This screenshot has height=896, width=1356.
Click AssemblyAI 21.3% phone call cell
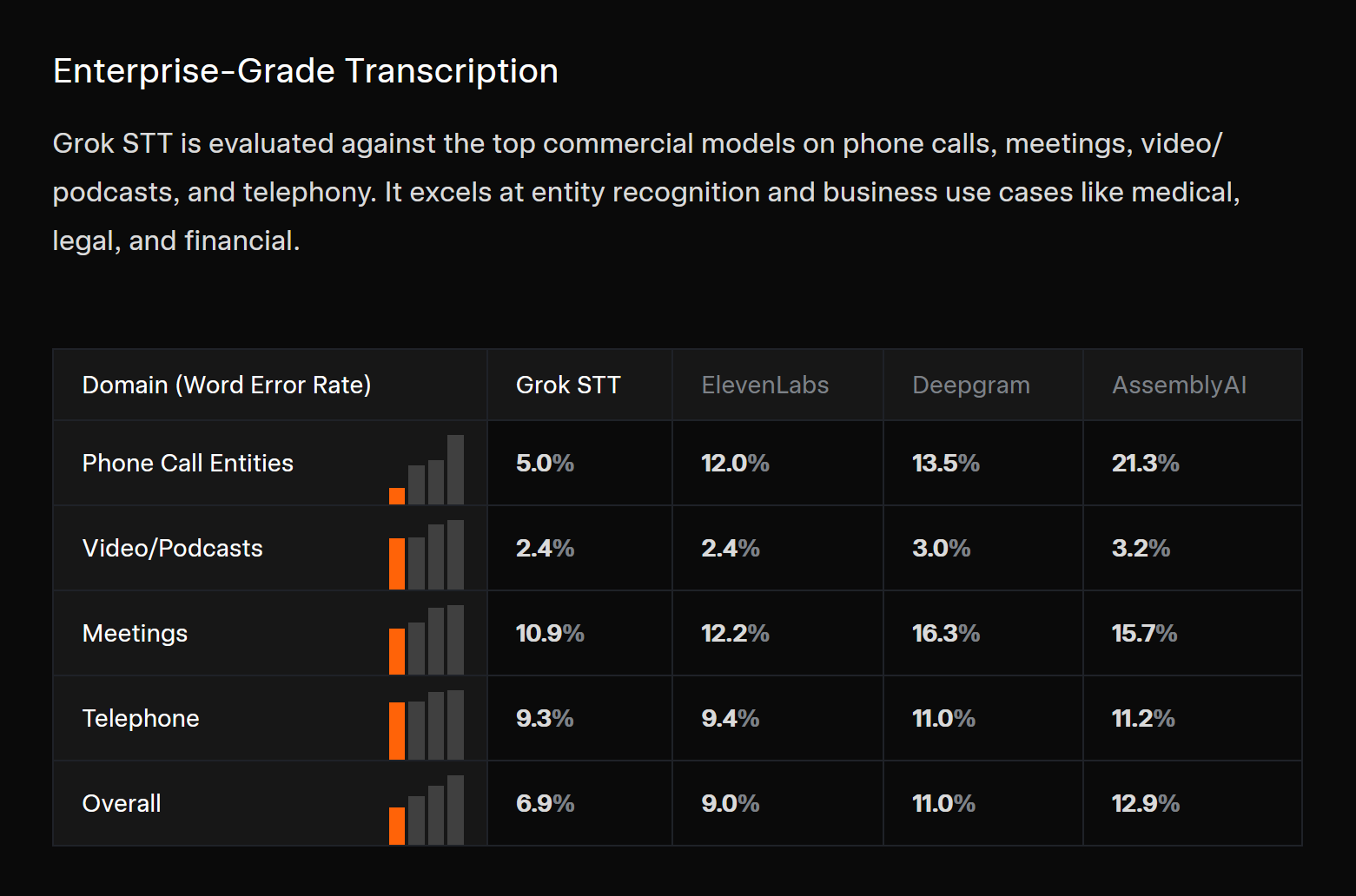[1145, 463]
